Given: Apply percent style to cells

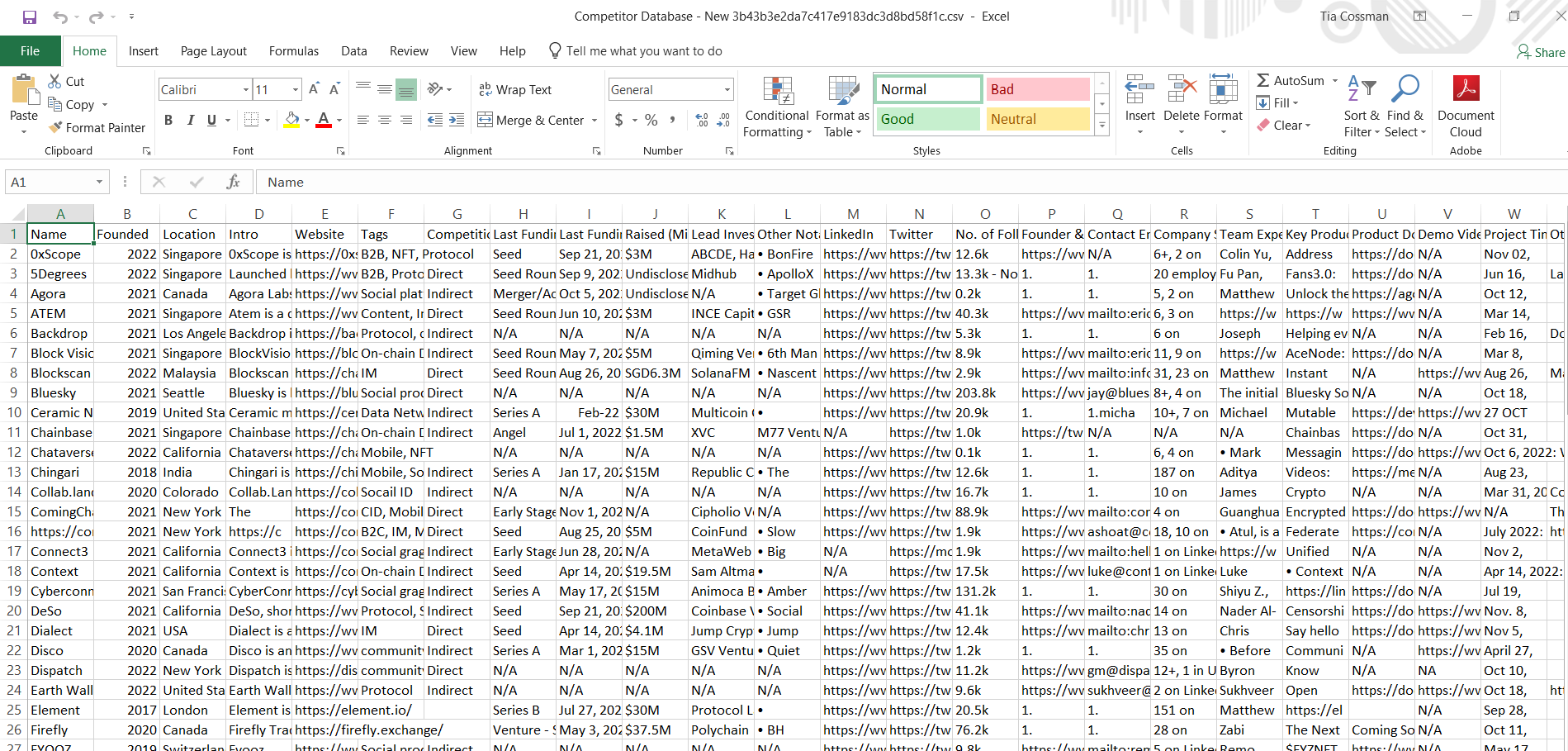Looking at the screenshot, I should click(x=651, y=120).
